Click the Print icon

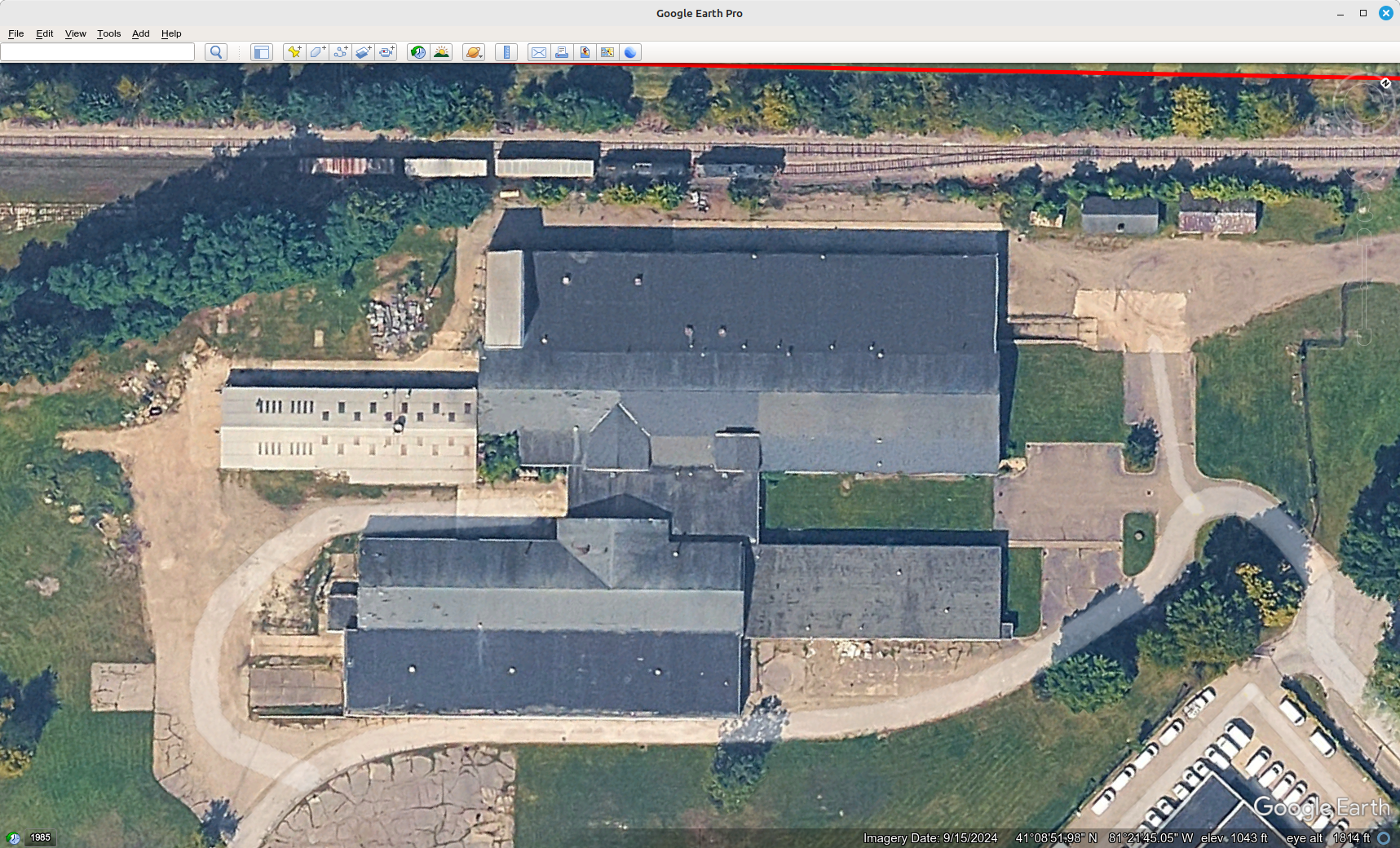562,52
